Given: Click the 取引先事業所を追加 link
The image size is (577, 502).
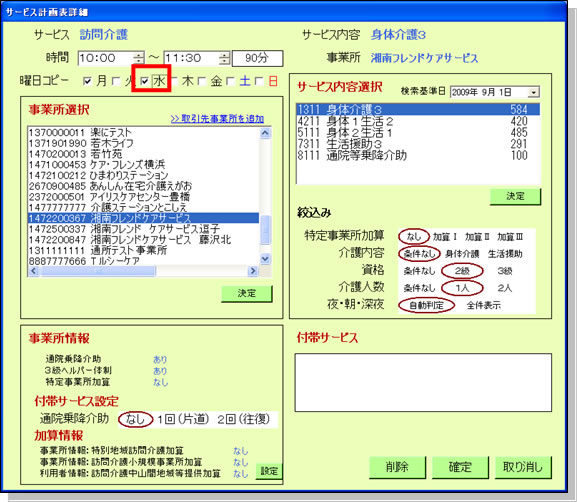Looking at the screenshot, I should pos(217,119).
